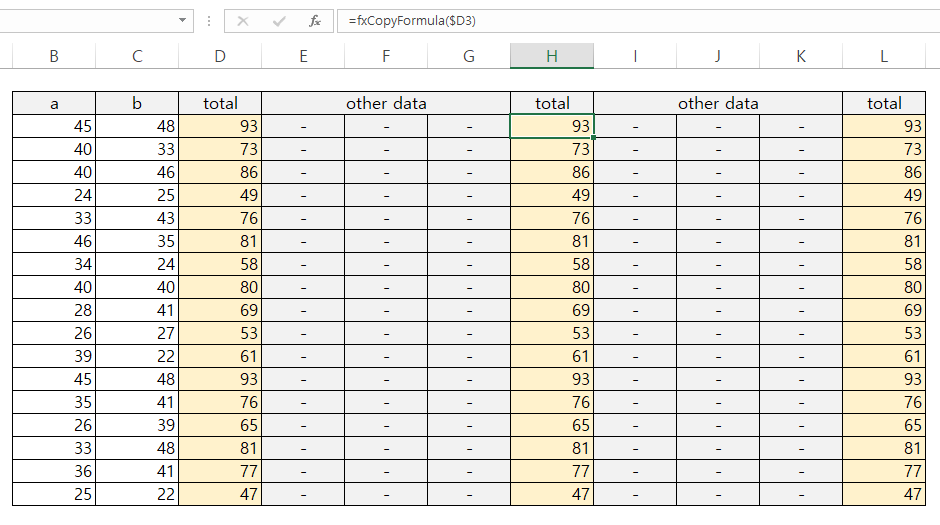Click the 'total' header cell in column D

pos(220,103)
